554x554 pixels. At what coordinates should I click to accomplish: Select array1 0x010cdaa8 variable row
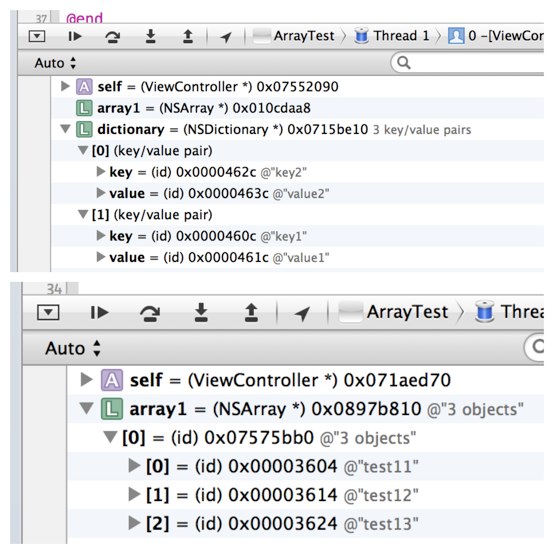click(297, 108)
